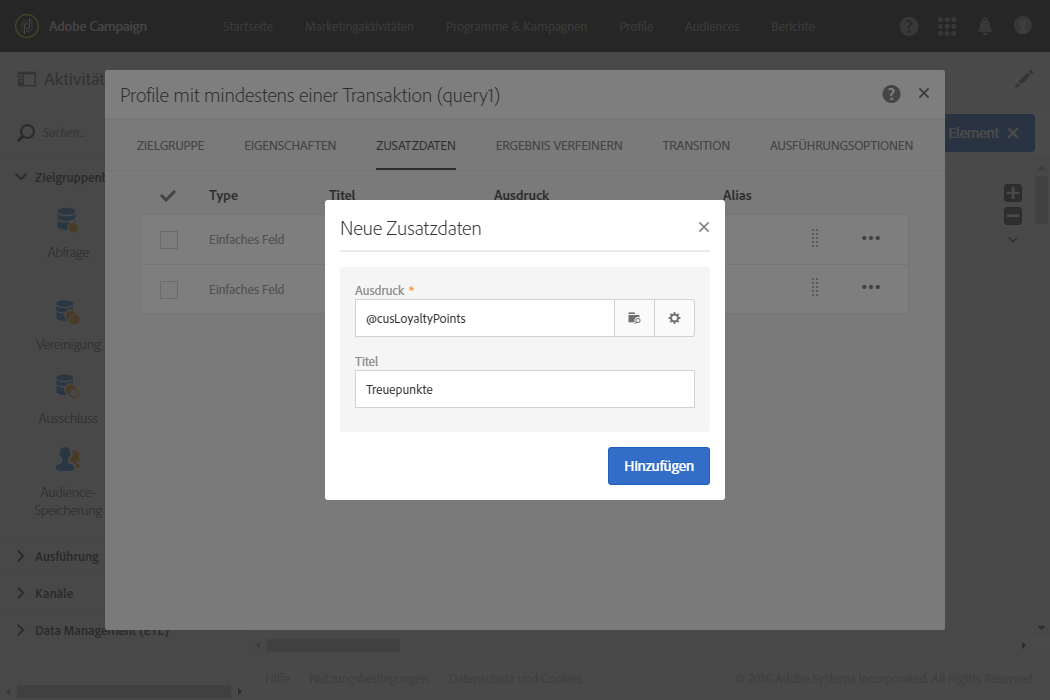Click the pencil edit icon
The image size is (1050, 700).
tap(1023, 79)
